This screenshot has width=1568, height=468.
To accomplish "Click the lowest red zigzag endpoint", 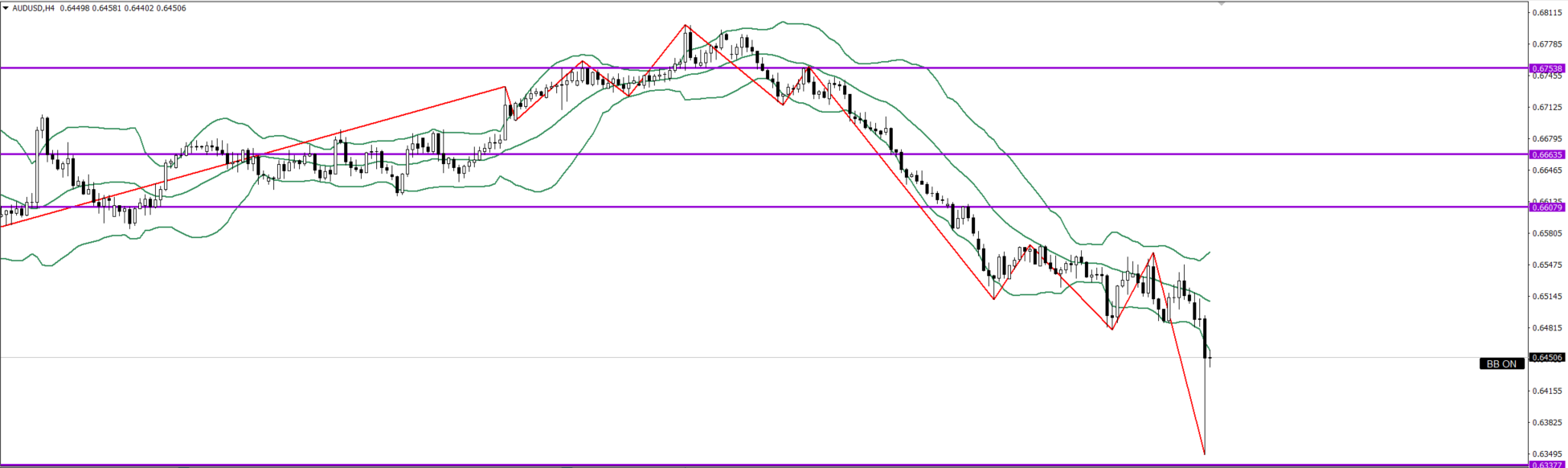I will pyautogui.click(x=1204, y=454).
